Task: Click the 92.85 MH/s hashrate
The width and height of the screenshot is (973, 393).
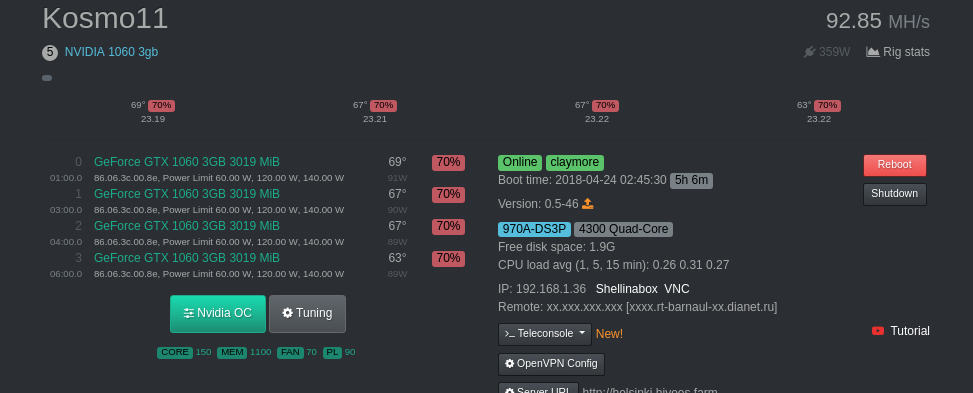Action: click(877, 21)
